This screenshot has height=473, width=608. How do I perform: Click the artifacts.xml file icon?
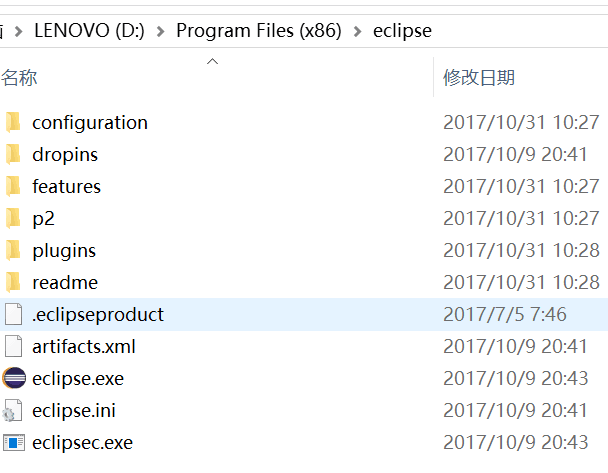[x=14, y=346]
